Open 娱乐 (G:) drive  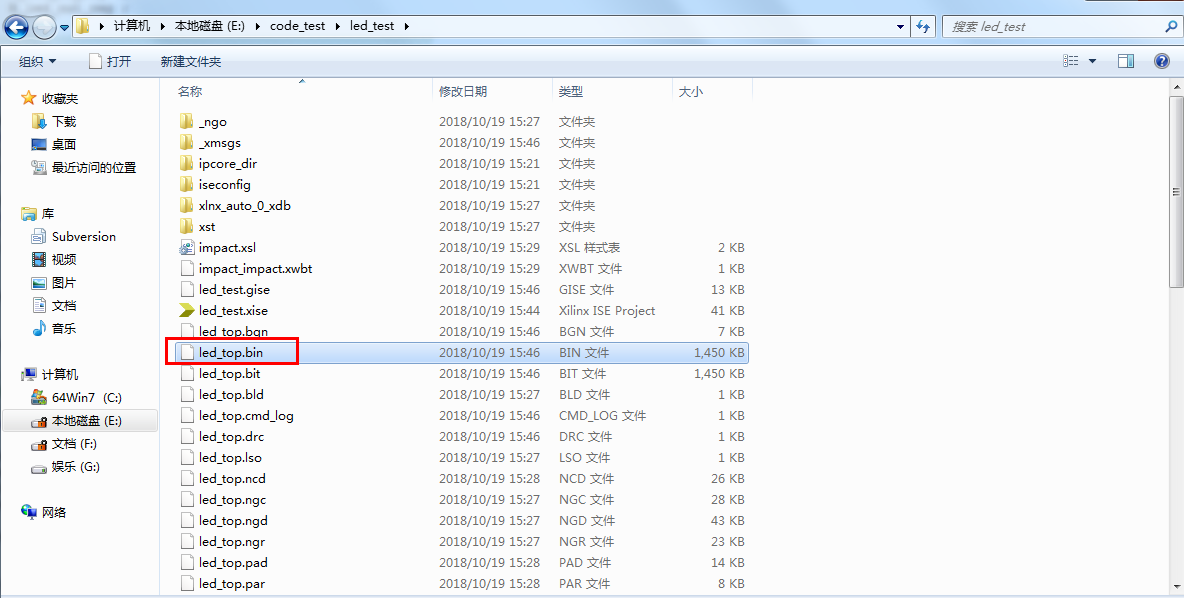[x=76, y=467]
